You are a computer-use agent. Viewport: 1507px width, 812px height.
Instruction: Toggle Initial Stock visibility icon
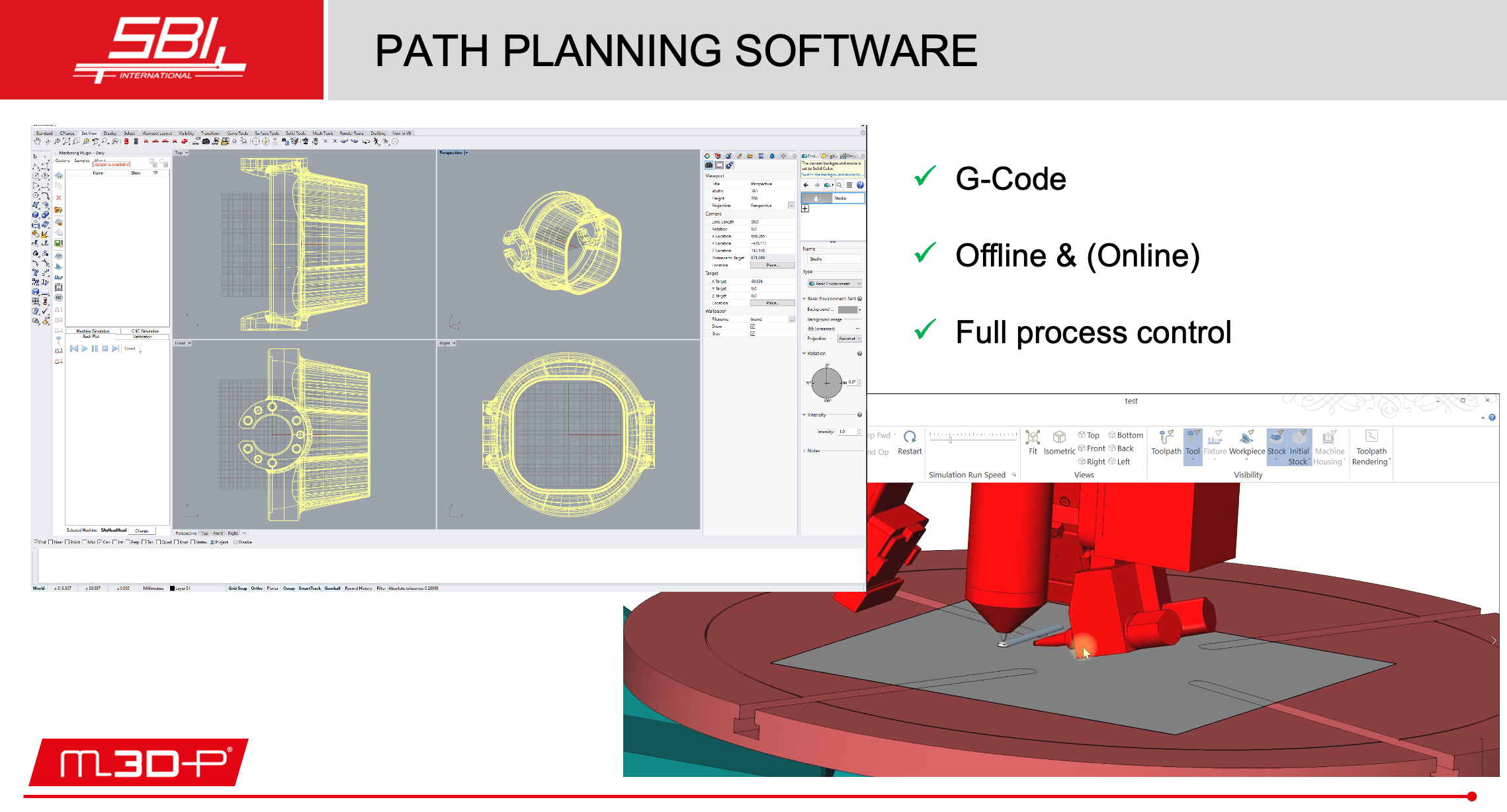click(1299, 437)
